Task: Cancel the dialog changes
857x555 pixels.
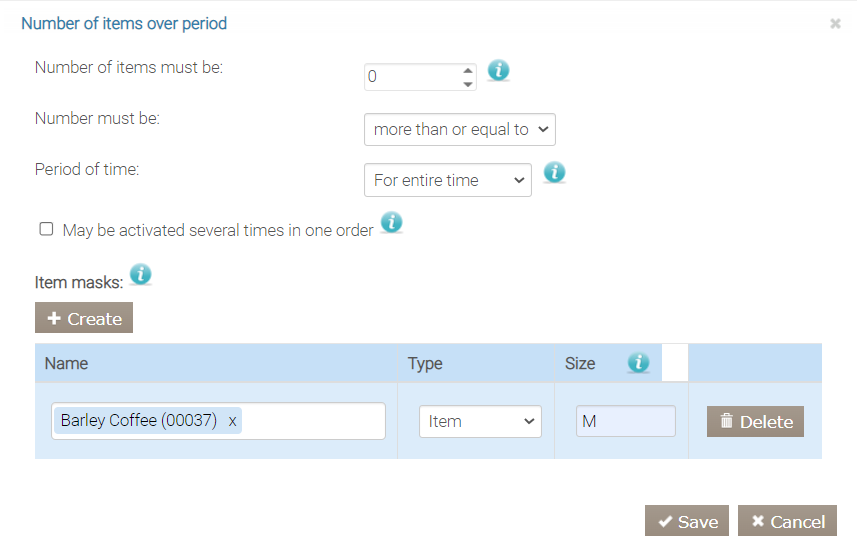Action: click(787, 521)
